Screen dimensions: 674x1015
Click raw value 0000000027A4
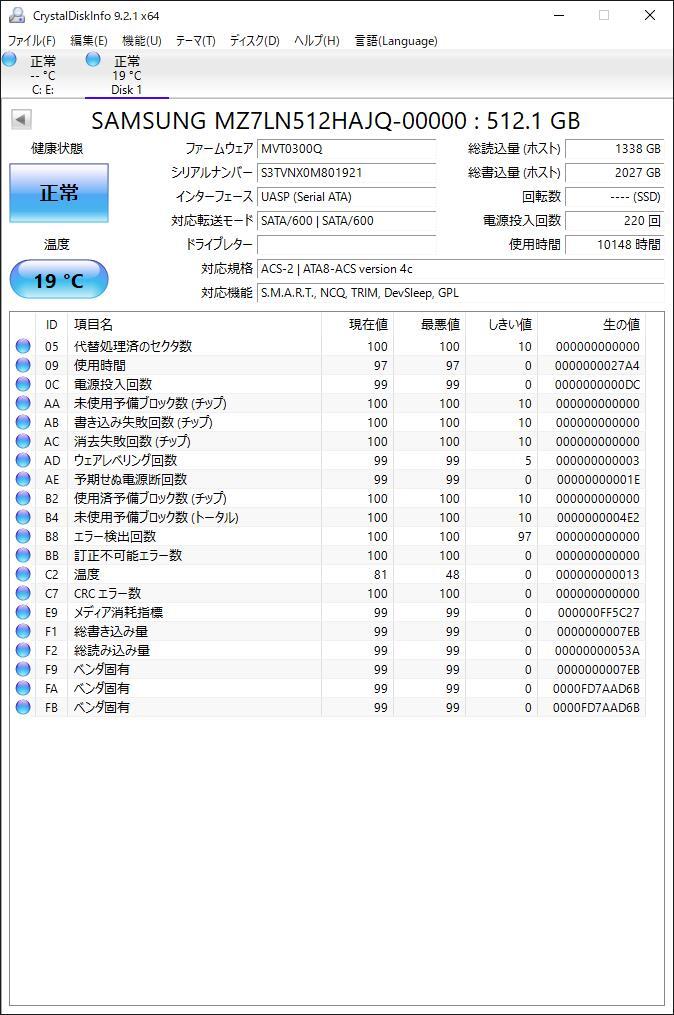(x=597, y=366)
